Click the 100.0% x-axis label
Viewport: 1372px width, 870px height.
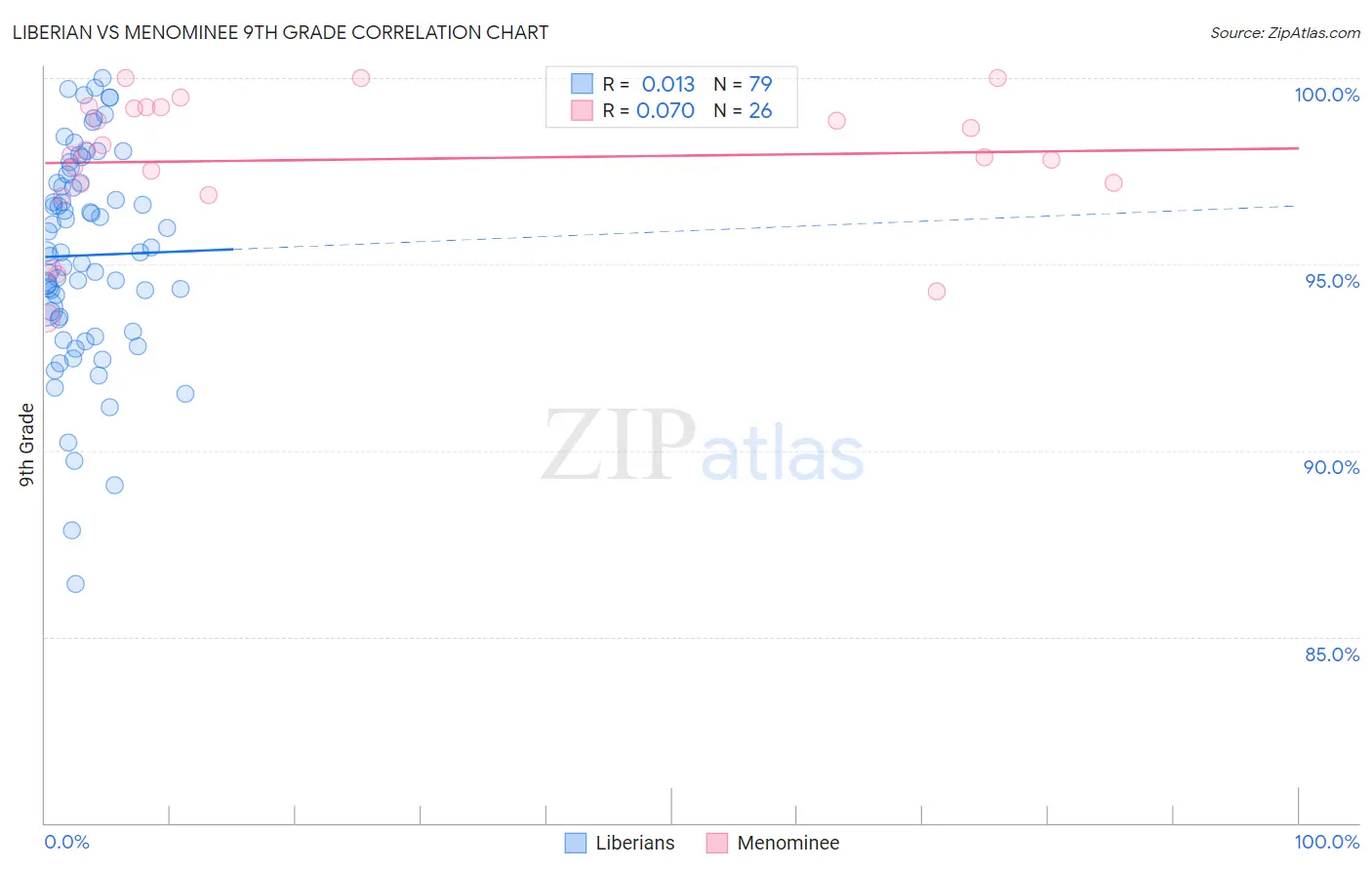click(x=1327, y=842)
